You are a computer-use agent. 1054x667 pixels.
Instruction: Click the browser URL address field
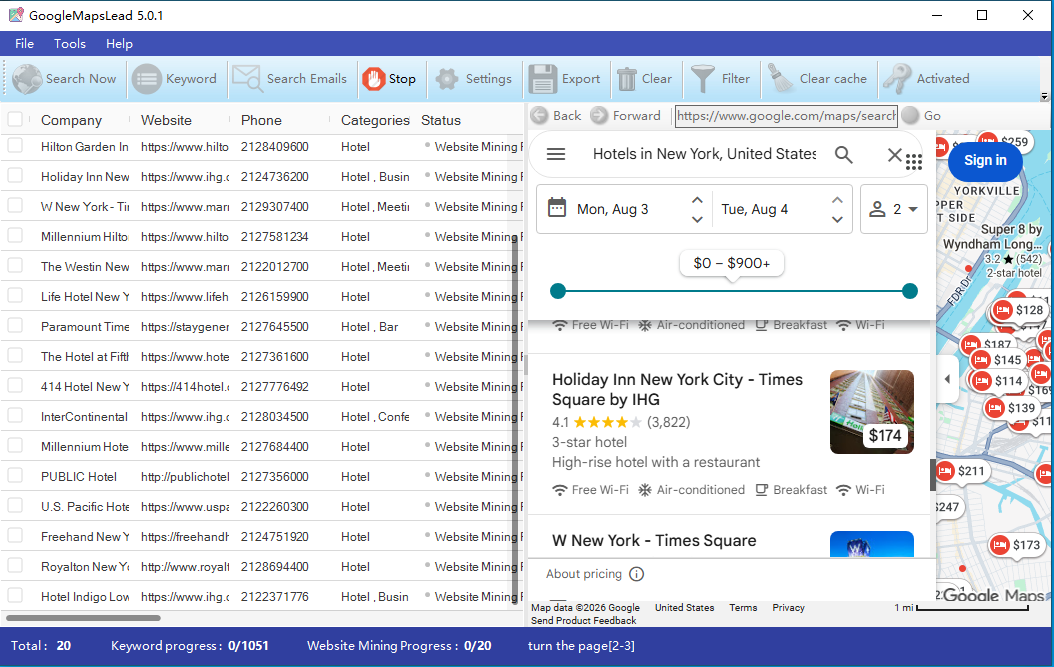pyautogui.click(x=786, y=116)
